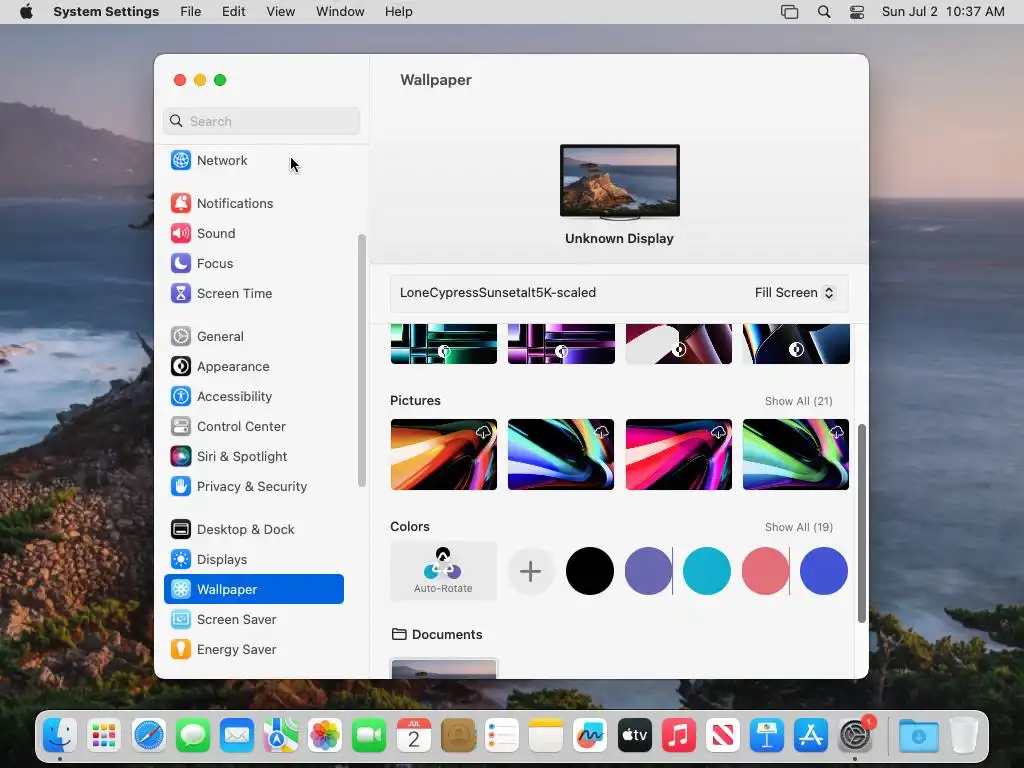Choose the salmon pink color swatch
Viewport: 1024px width, 768px height.
pyautogui.click(x=765, y=571)
